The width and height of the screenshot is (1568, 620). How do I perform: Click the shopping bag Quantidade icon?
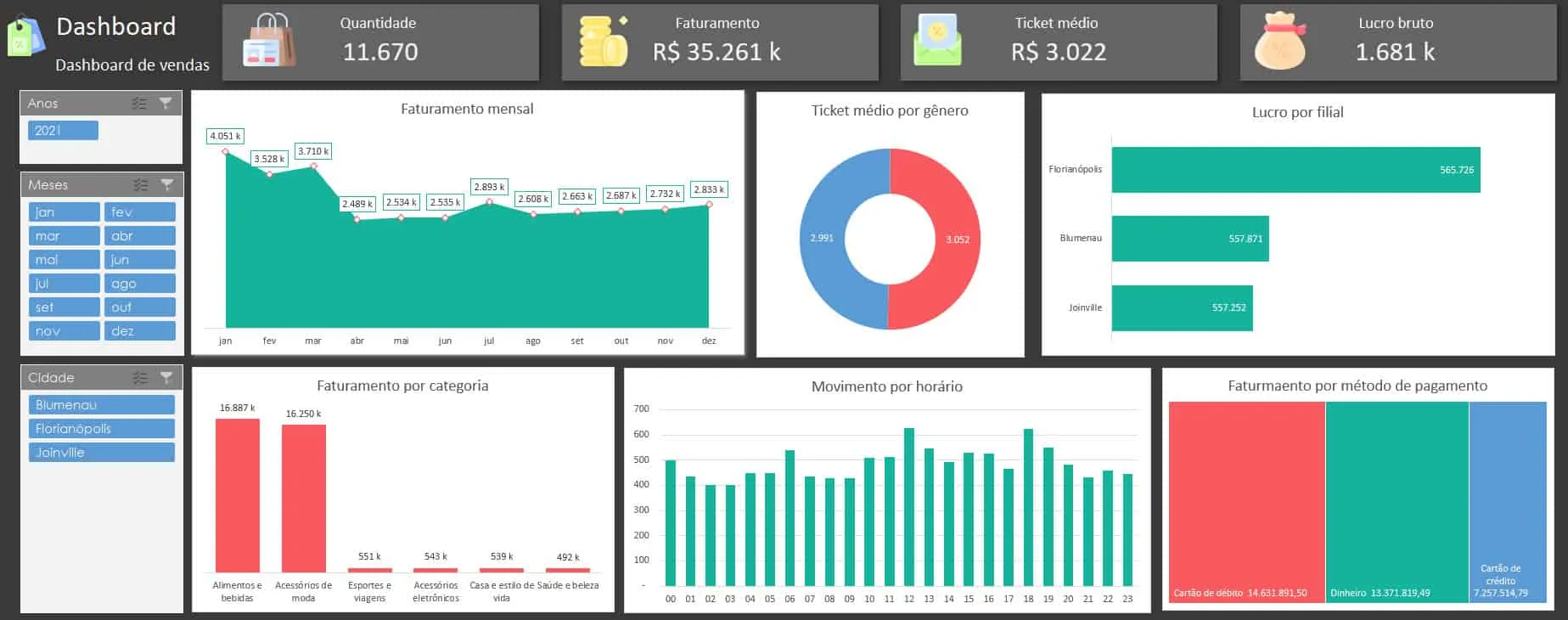269,40
